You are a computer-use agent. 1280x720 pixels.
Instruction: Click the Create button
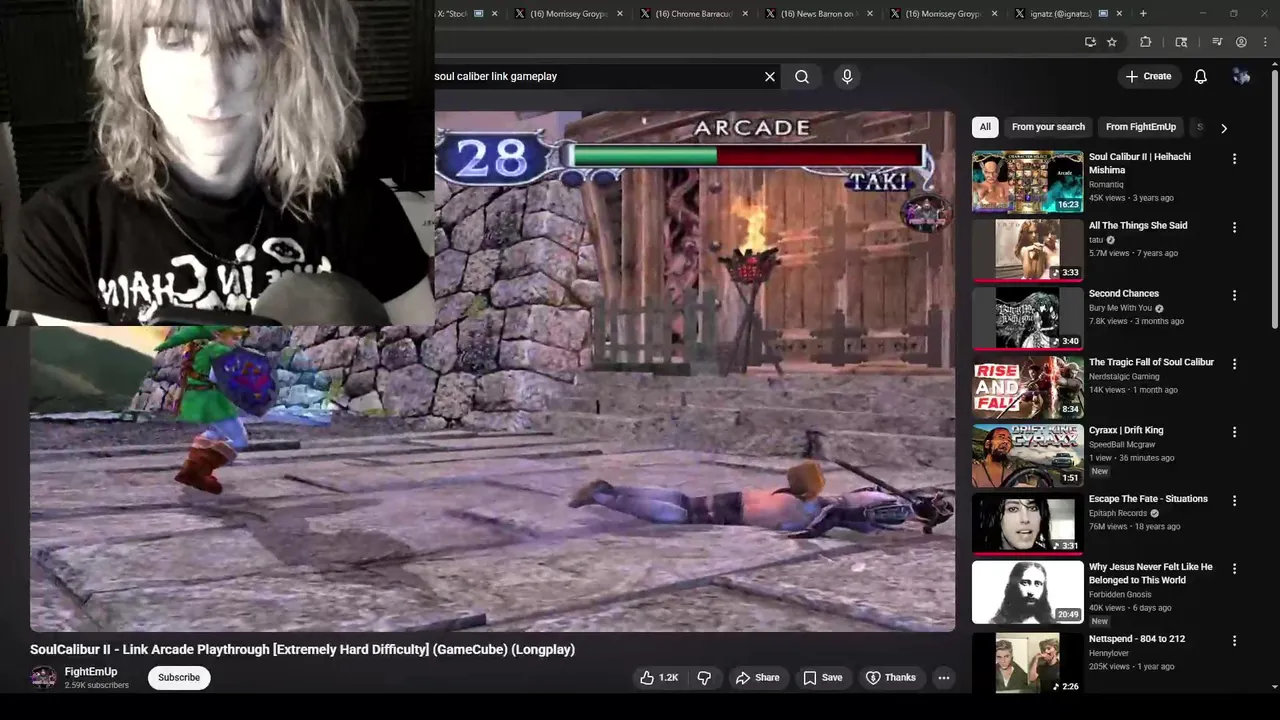point(1148,76)
